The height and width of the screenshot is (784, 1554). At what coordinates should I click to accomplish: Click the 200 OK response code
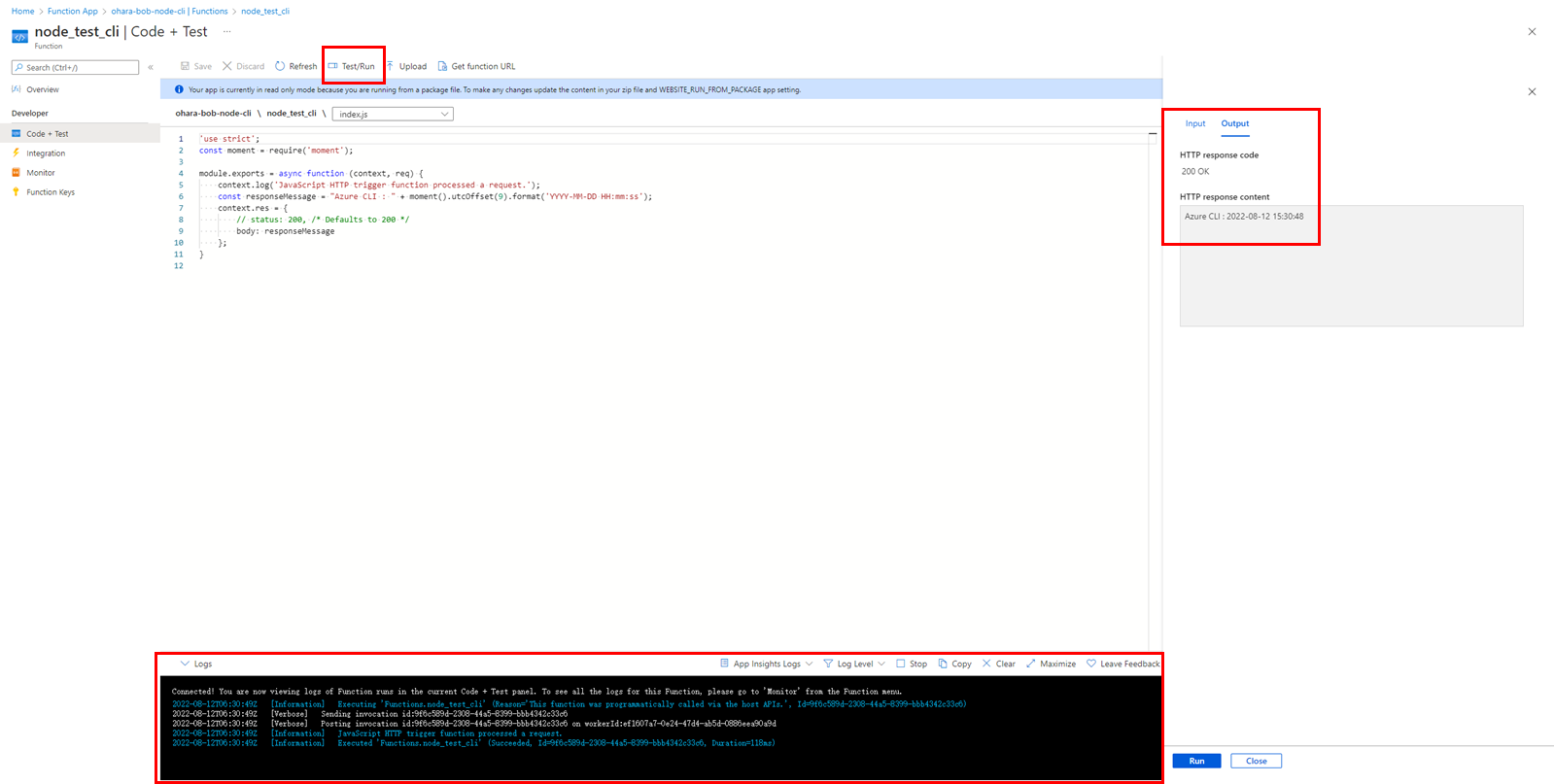(1195, 171)
